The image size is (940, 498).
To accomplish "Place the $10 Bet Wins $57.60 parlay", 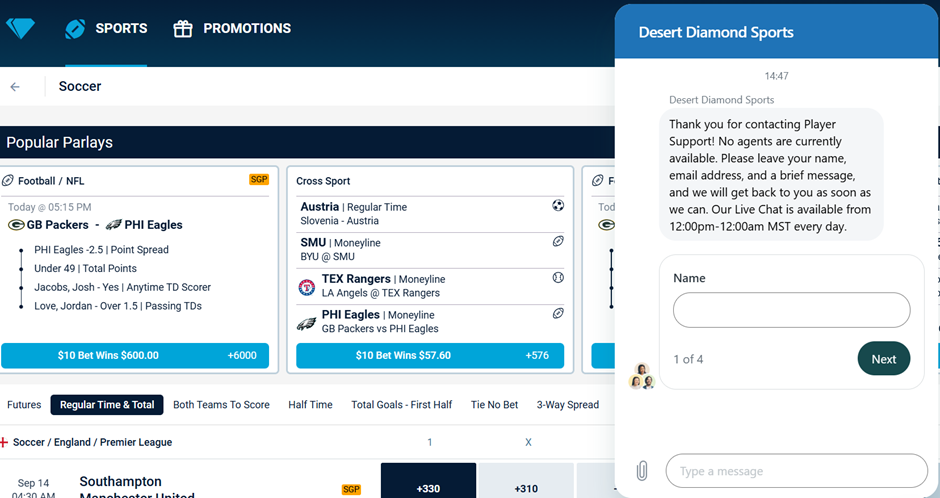I will (x=430, y=355).
